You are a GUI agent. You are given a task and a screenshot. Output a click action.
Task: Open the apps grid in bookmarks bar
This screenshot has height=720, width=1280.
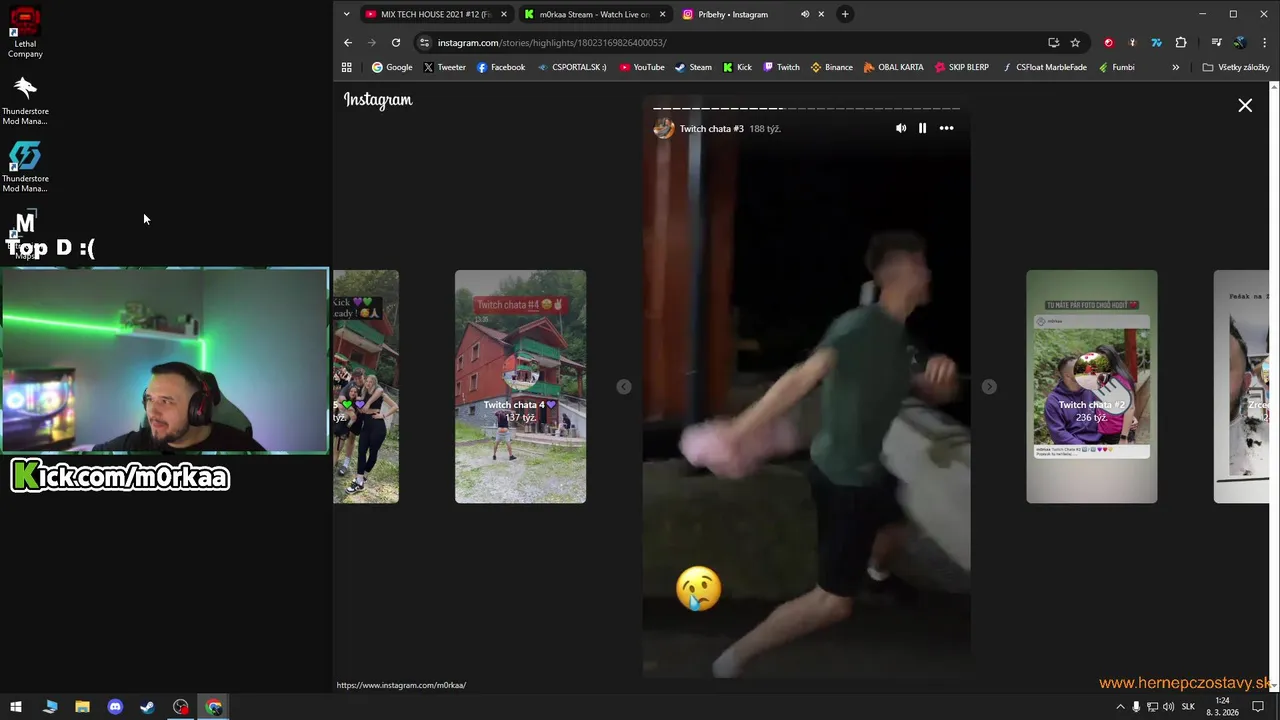click(x=347, y=67)
